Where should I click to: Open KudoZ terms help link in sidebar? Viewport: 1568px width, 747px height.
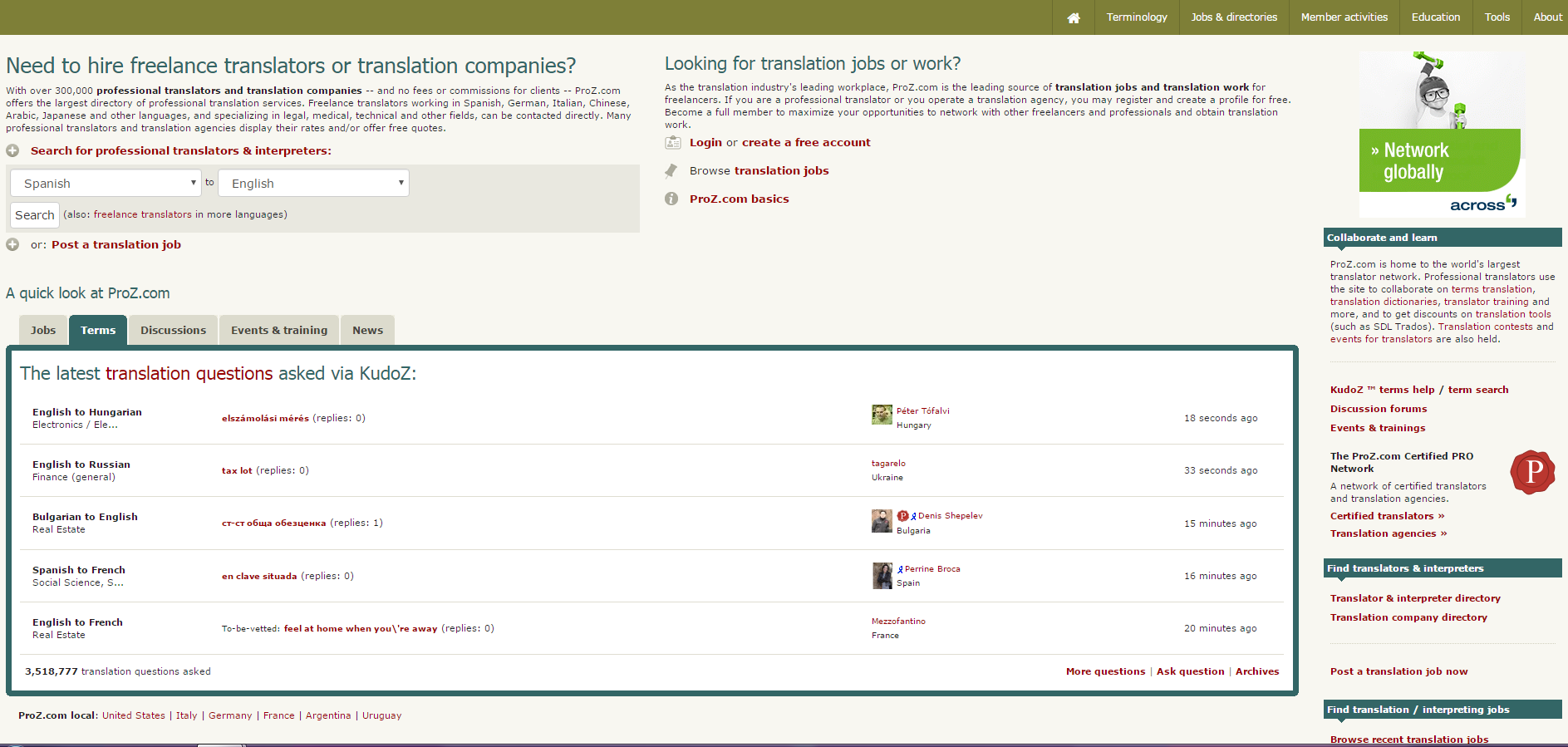[x=1383, y=390]
